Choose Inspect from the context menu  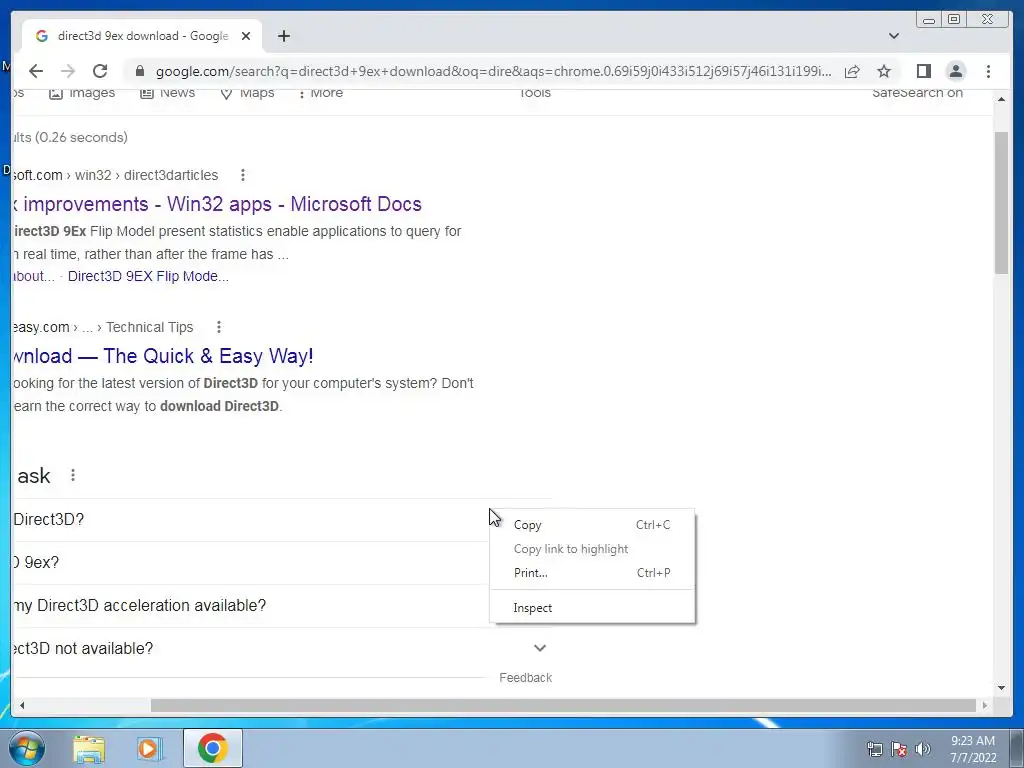pyautogui.click(x=592, y=608)
